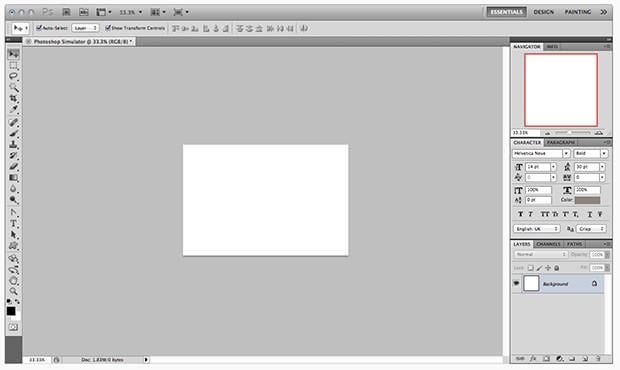Select the Pen tool

13,213
